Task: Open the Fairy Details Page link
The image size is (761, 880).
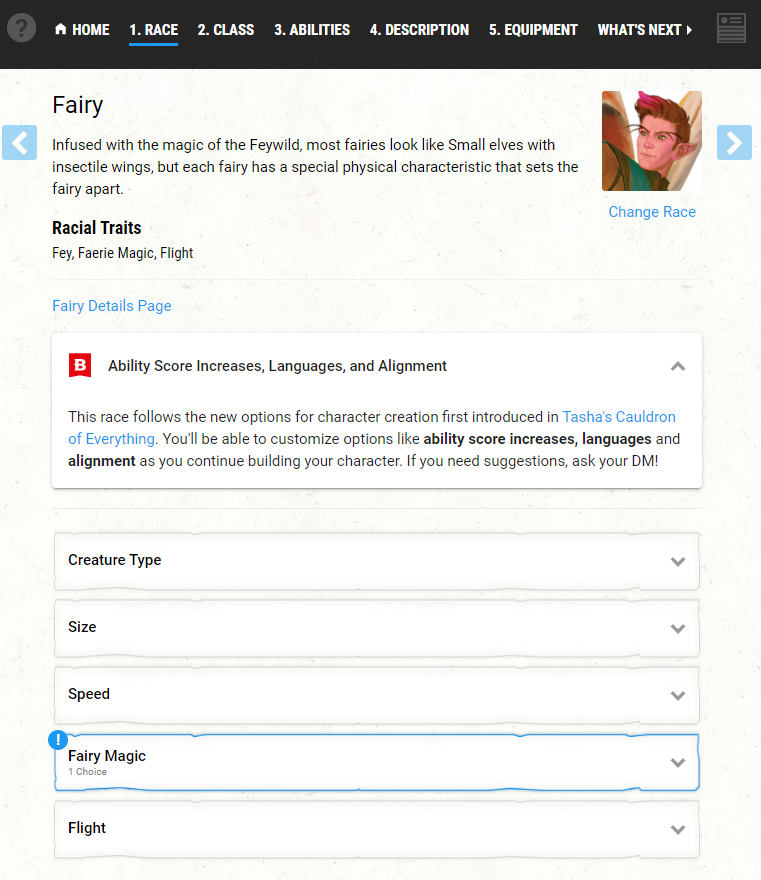Action: tap(112, 306)
